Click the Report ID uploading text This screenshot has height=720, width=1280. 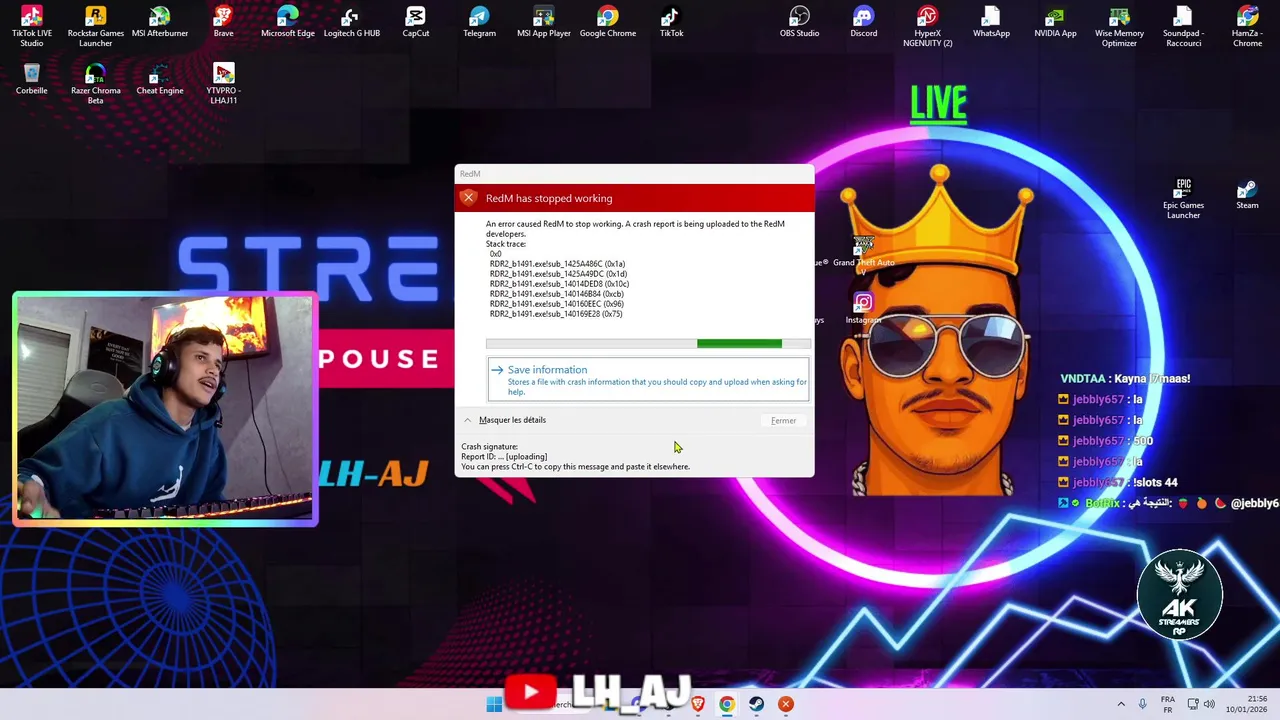[504, 457]
